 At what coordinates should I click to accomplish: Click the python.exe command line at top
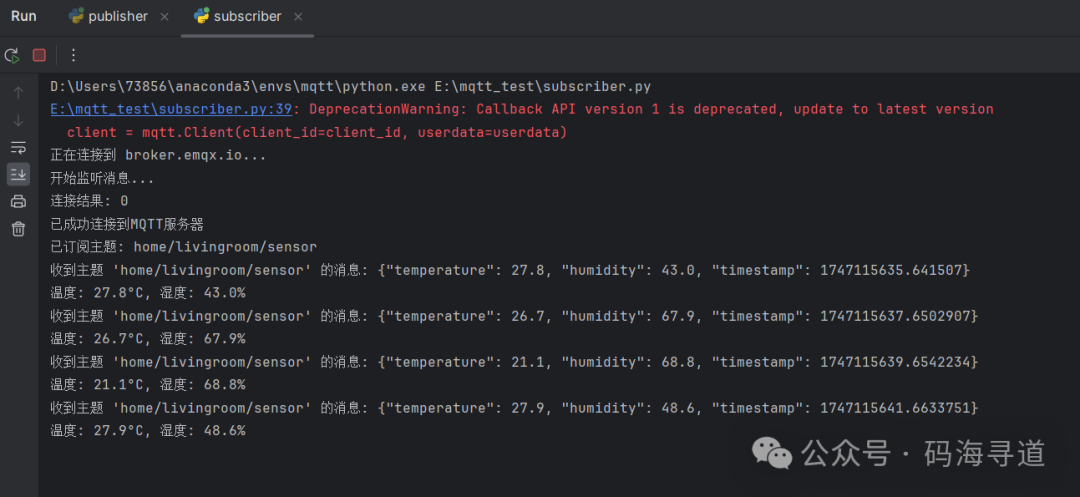coord(351,87)
